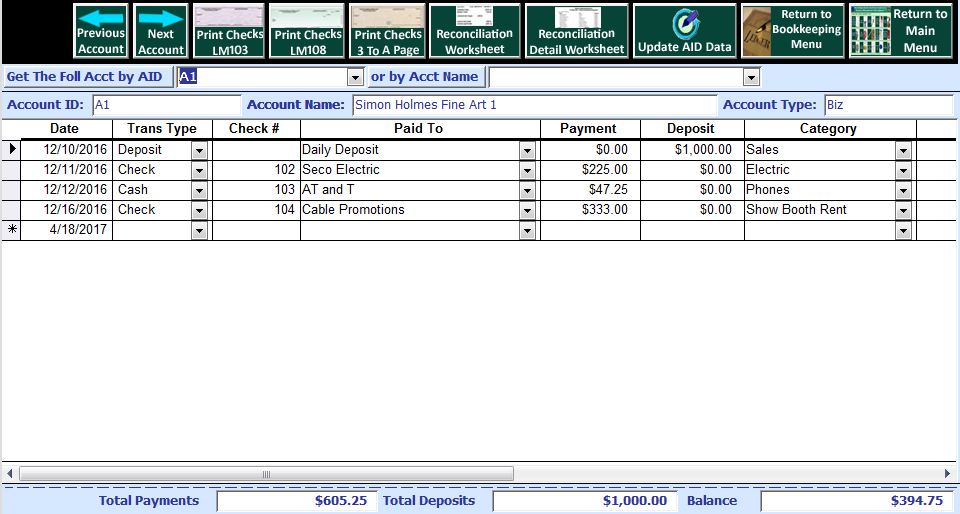Return to Bookkeeping Menu
Screen dimensions: 960x514
tap(793, 31)
